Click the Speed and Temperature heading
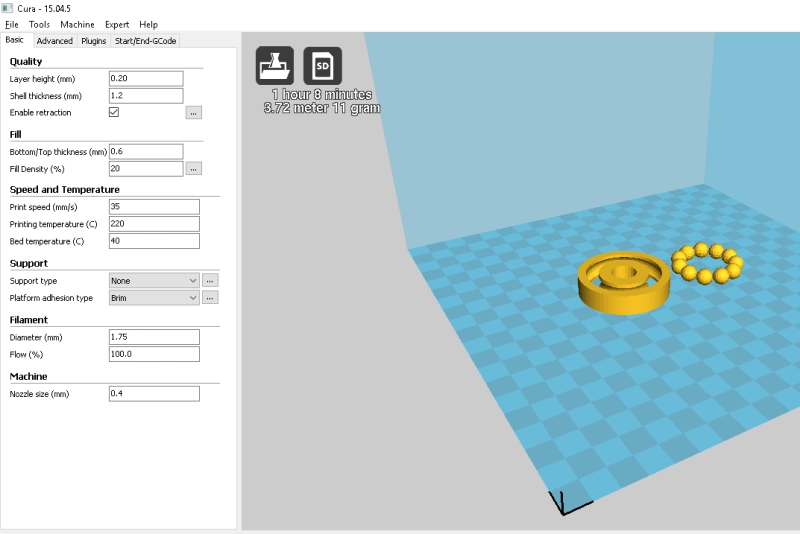800x534 pixels. tap(65, 190)
